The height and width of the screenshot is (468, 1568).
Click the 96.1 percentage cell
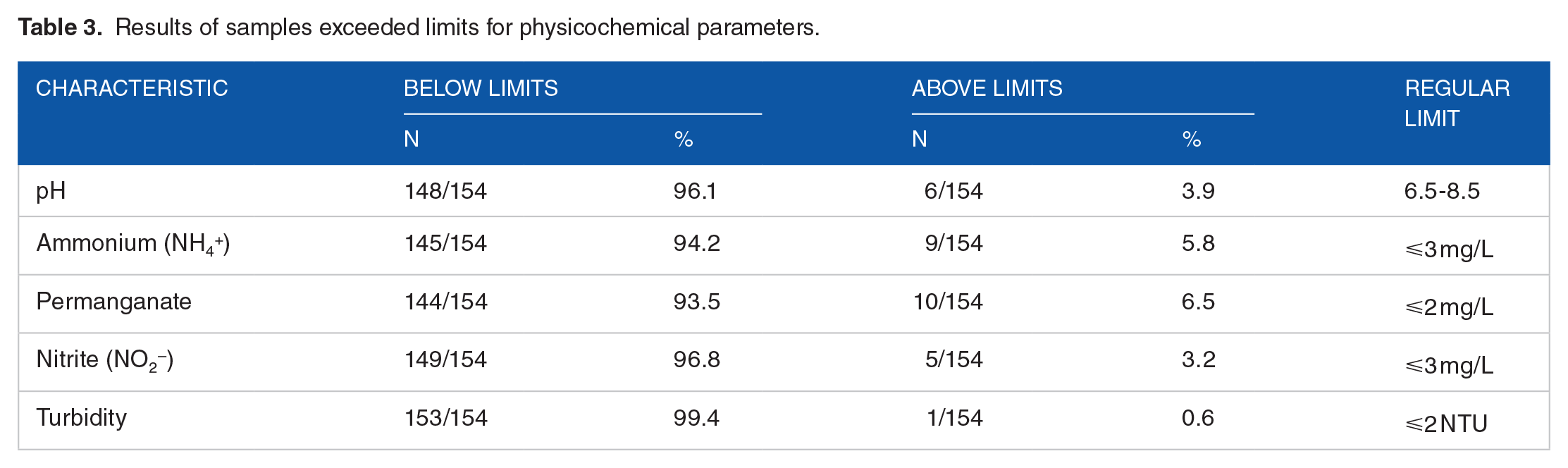pyautogui.click(x=695, y=191)
